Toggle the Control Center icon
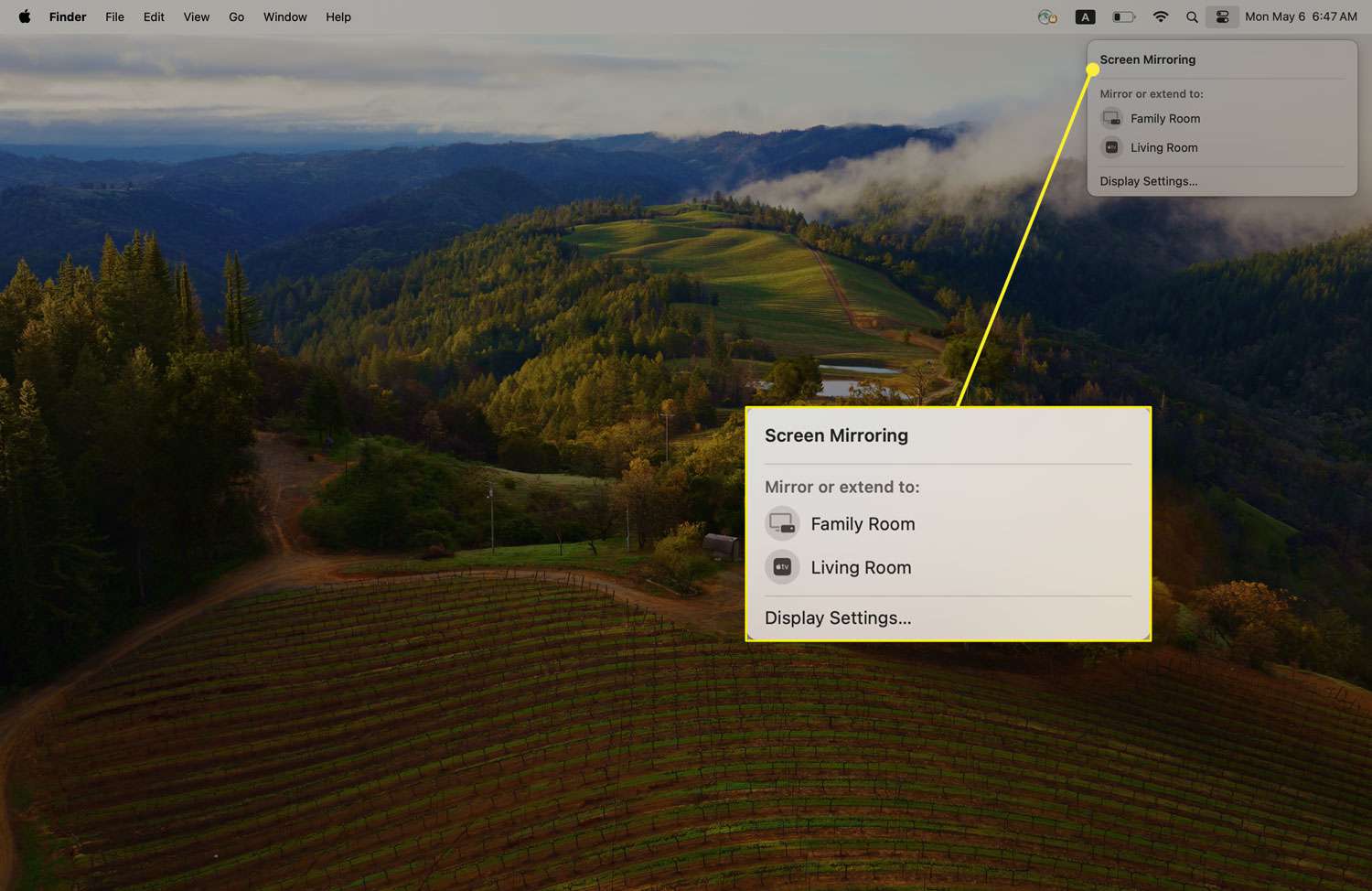Image resolution: width=1372 pixels, height=891 pixels. tap(1222, 16)
